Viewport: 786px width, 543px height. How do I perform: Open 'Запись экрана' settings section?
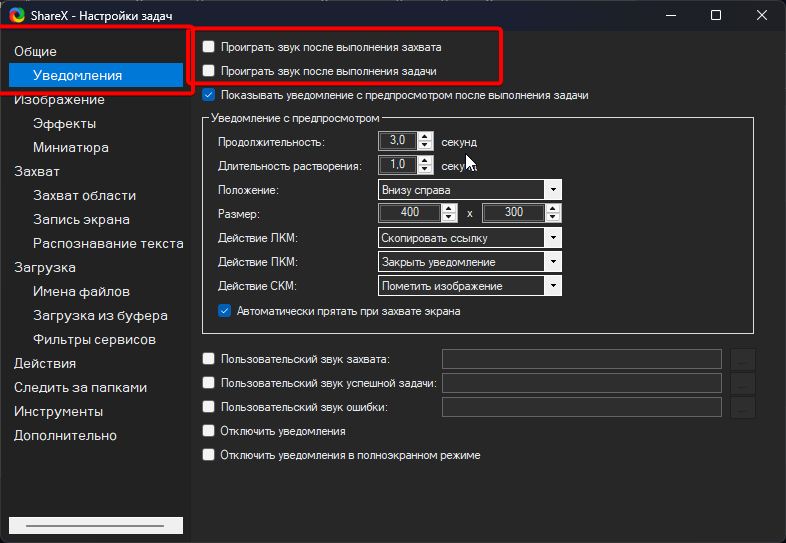click(x=81, y=220)
